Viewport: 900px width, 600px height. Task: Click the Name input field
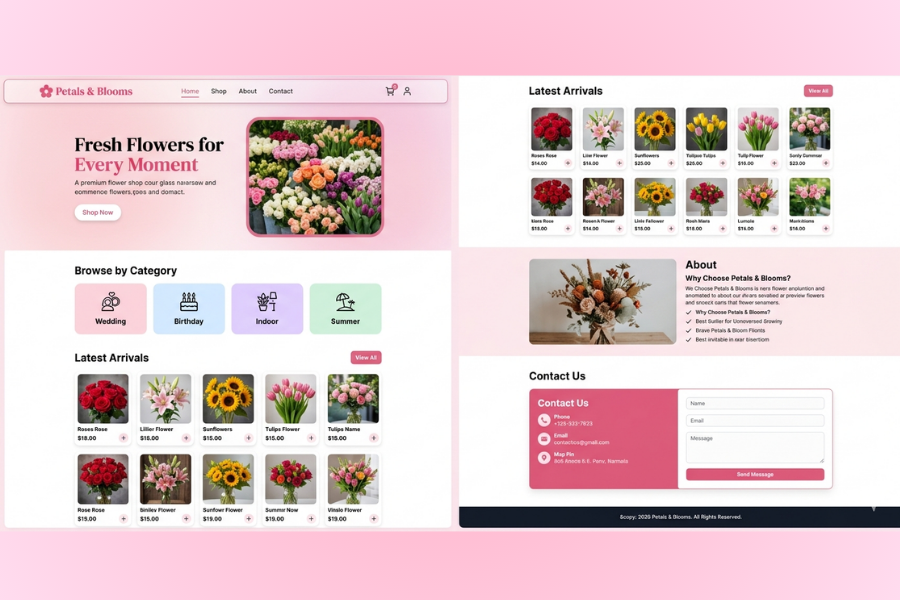[754, 401]
